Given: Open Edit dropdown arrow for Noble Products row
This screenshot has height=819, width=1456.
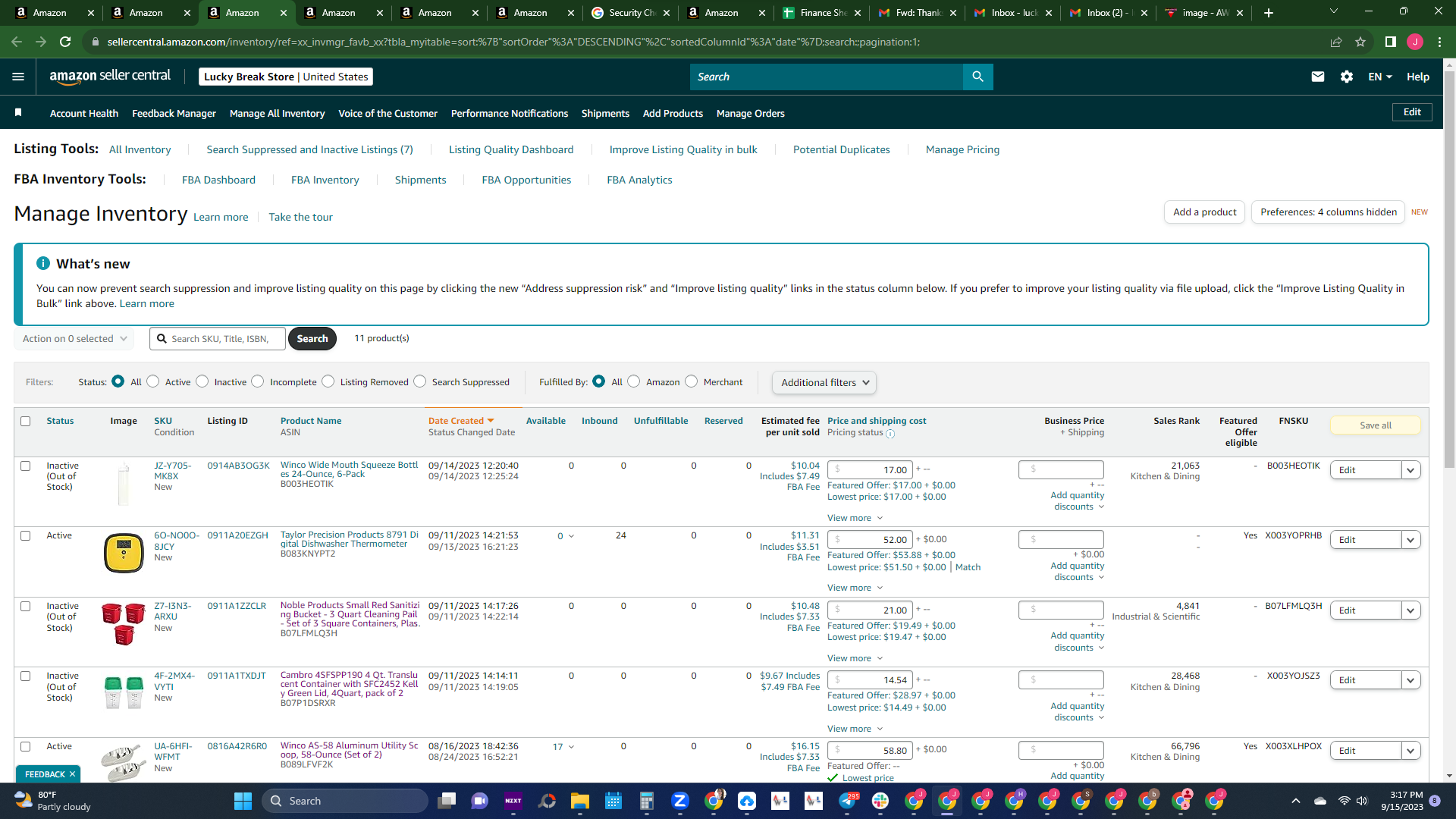Looking at the screenshot, I should click(x=1410, y=610).
